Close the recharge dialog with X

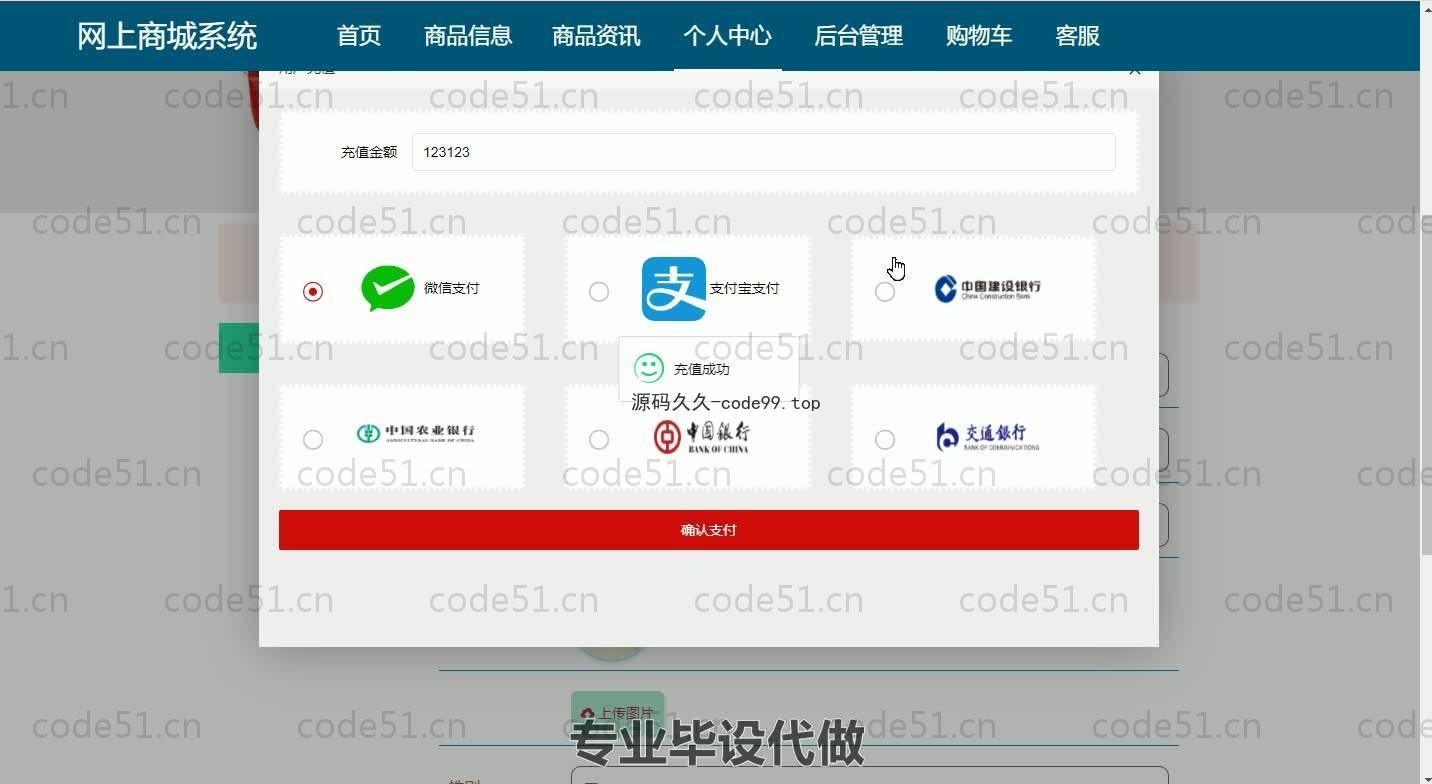click(x=1134, y=71)
